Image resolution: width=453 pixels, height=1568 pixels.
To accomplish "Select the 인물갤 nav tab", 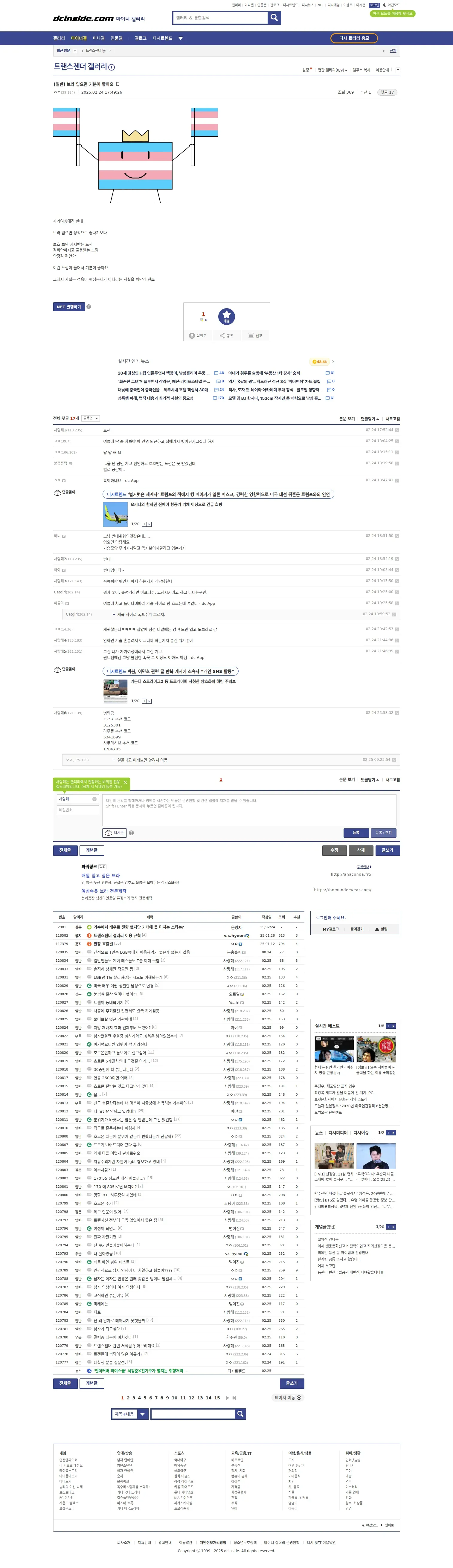I will pyautogui.click(x=116, y=38).
